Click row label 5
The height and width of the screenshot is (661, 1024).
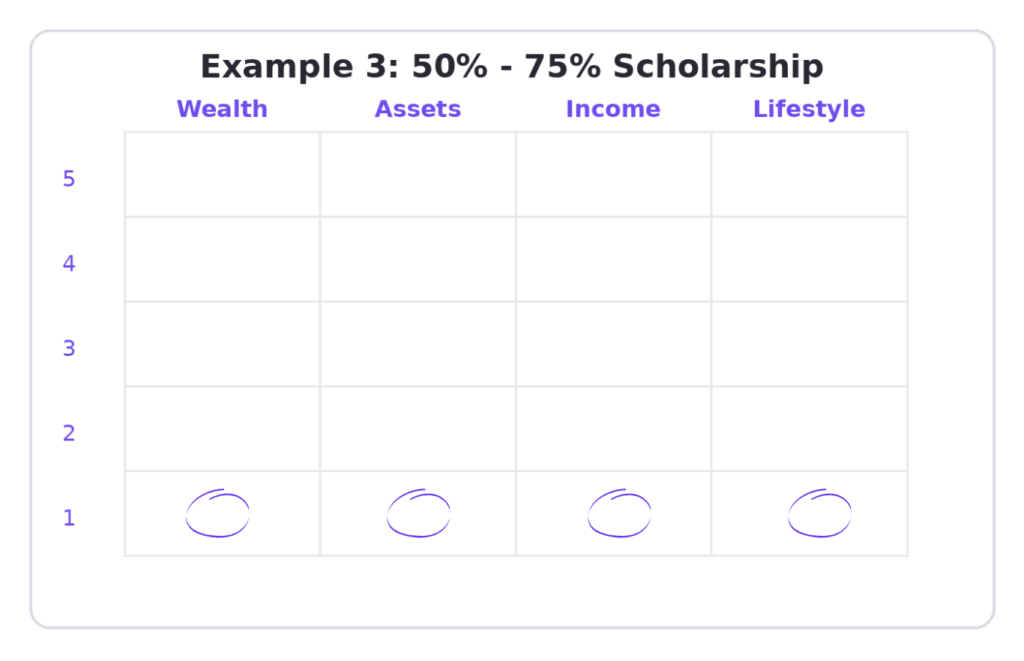[69, 179]
